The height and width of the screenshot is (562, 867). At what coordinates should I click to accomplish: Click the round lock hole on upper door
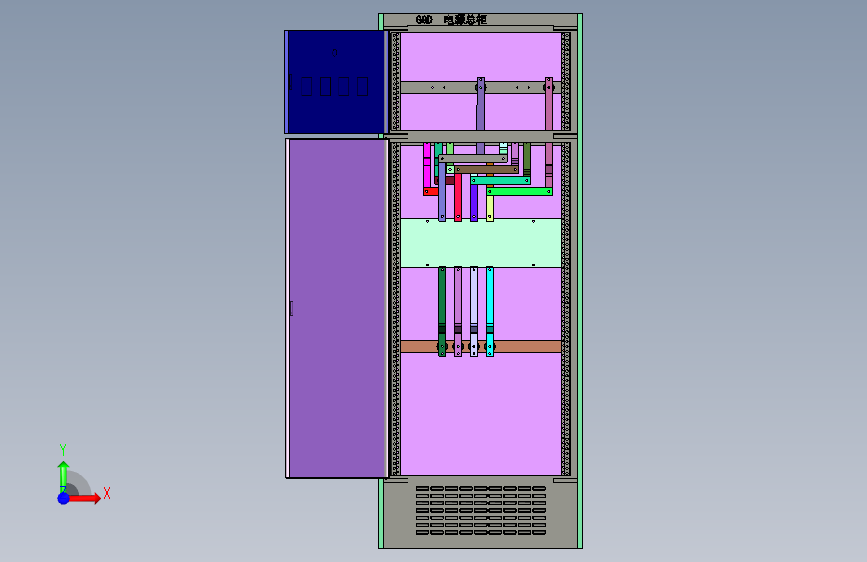(335, 53)
